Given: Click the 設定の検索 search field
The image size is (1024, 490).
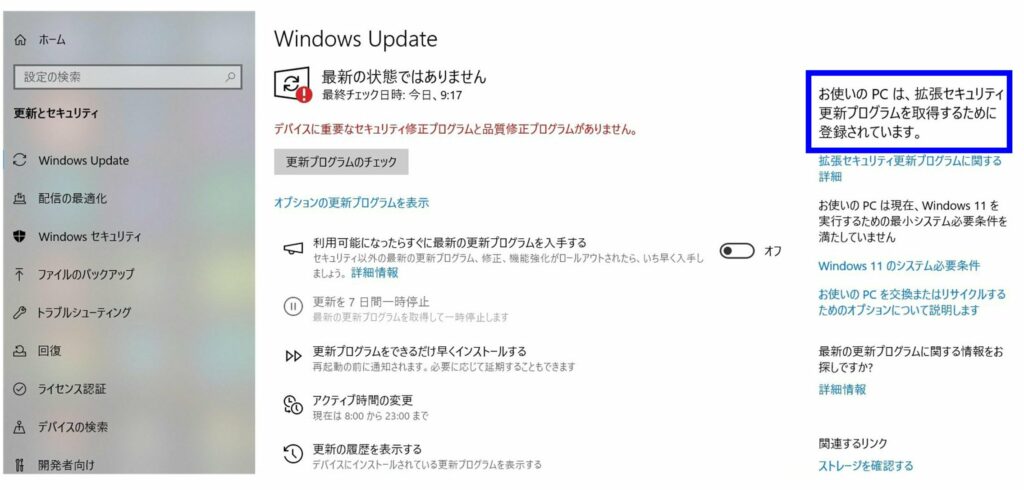Looking at the screenshot, I should [x=127, y=77].
